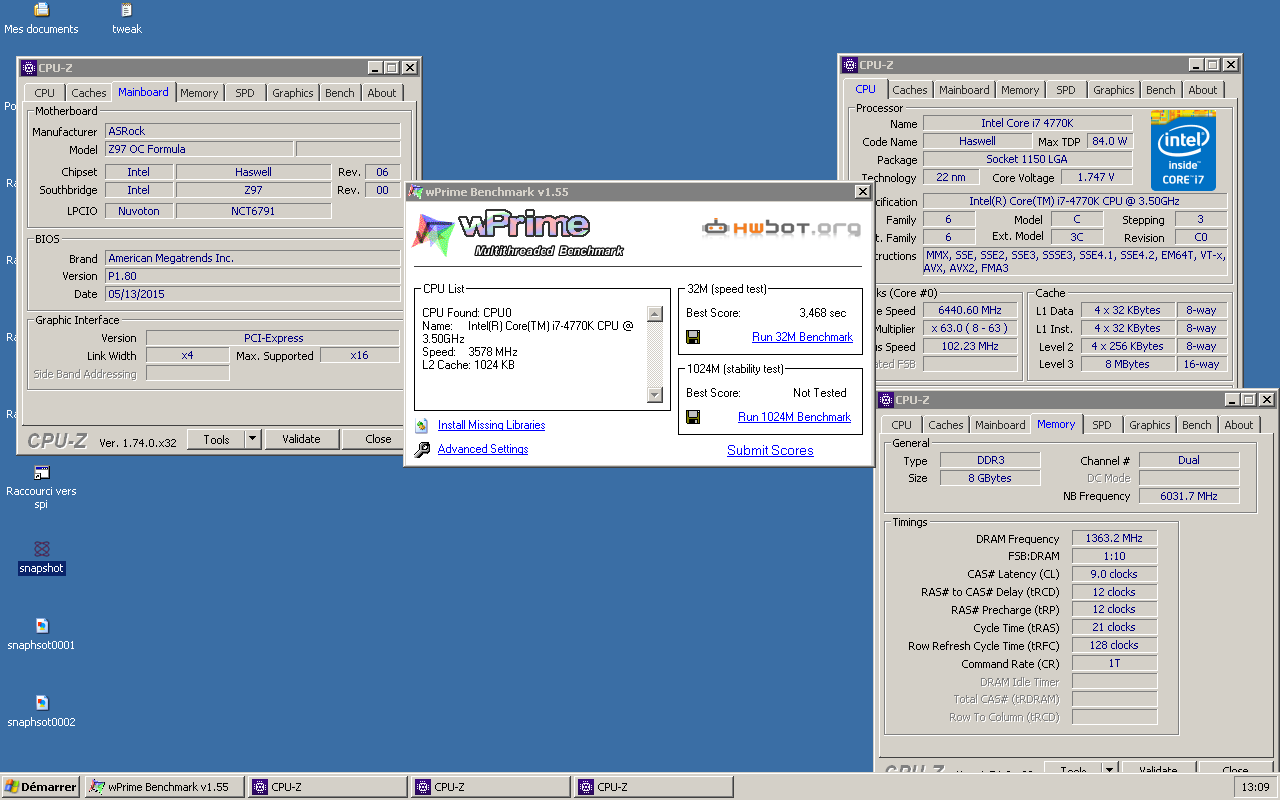Maximize the Mainboard CPU-Z window
This screenshot has height=800, width=1280.
point(392,67)
